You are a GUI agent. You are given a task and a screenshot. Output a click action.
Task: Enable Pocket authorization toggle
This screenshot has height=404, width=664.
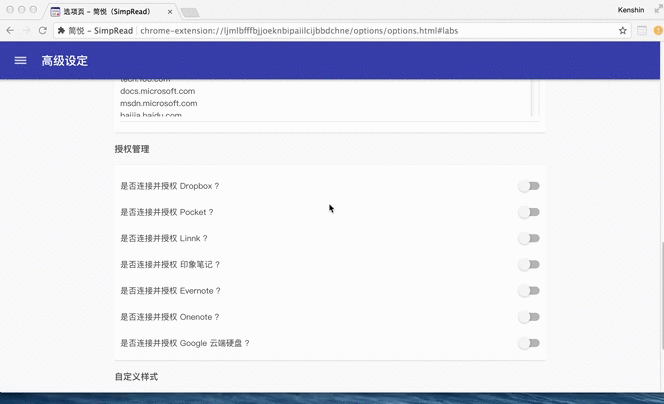529,212
